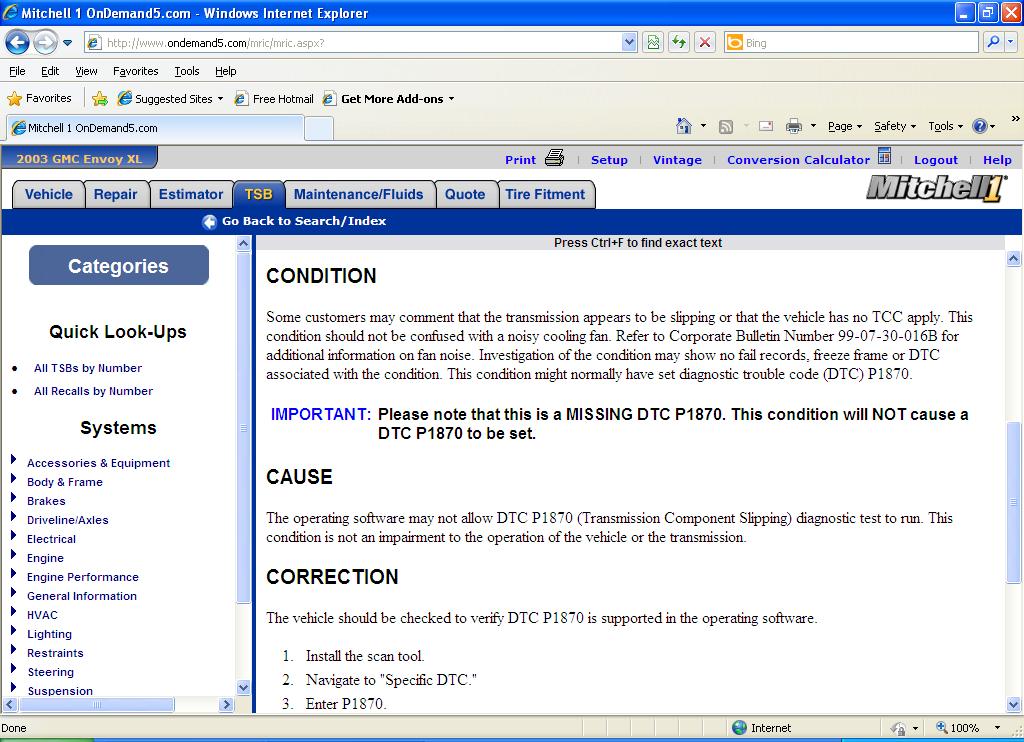Open the Tools command bar menu

(945, 126)
